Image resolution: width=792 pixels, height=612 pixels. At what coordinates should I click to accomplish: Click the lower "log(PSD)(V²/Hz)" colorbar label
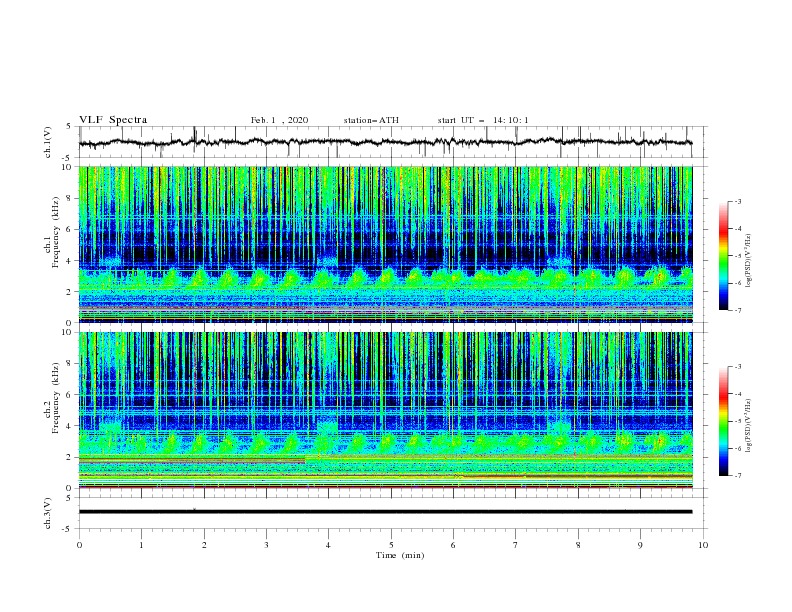749,426
